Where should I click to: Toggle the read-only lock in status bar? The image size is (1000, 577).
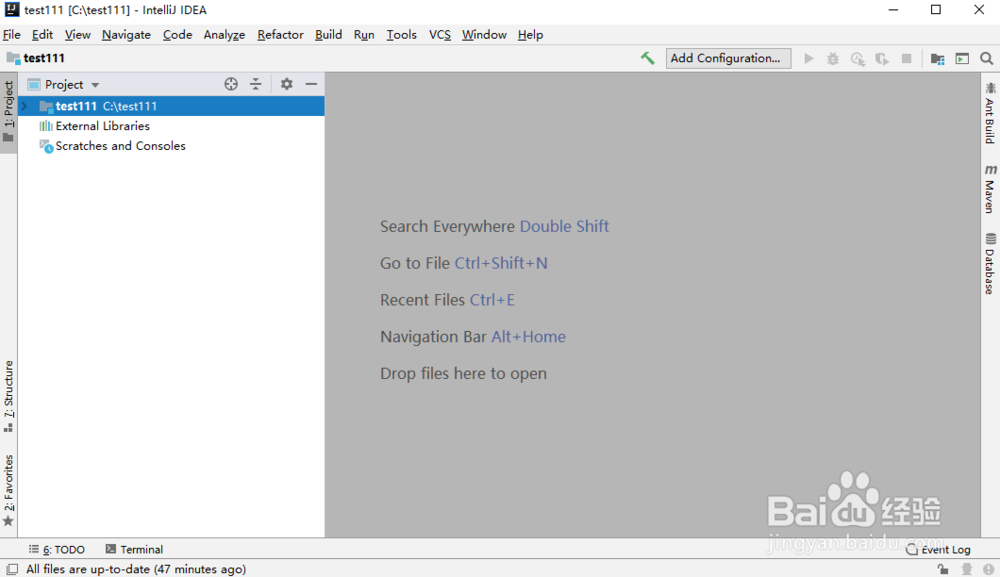tap(944, 568)
